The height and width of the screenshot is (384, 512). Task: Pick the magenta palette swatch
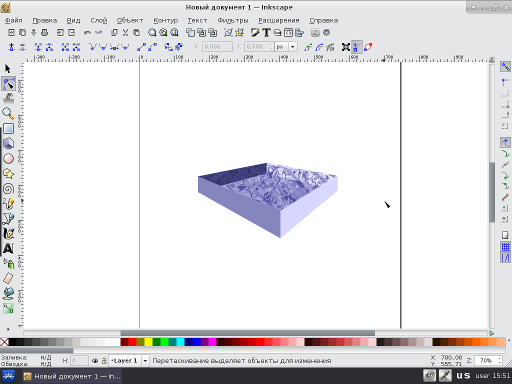coord(212,342)
